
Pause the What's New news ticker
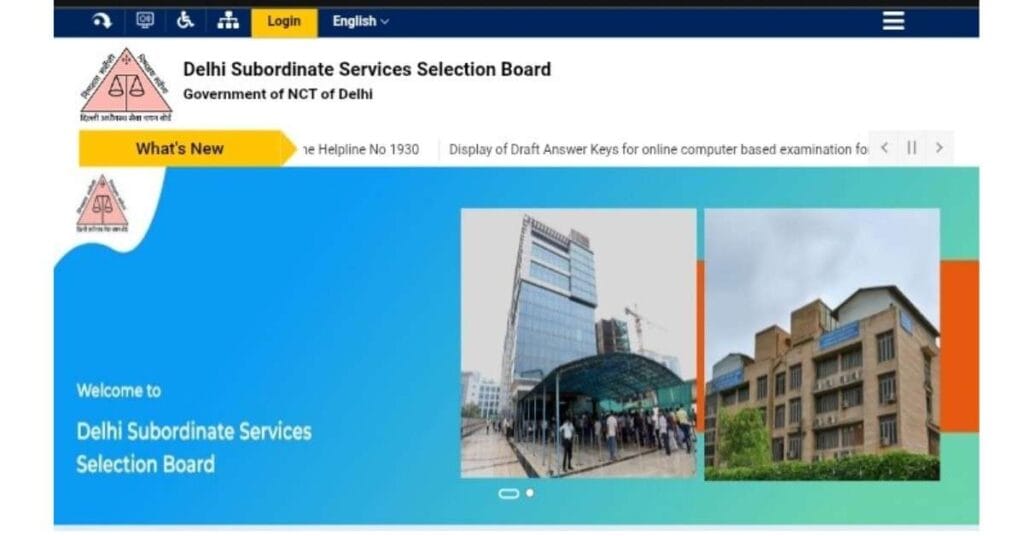coord(912,148)
